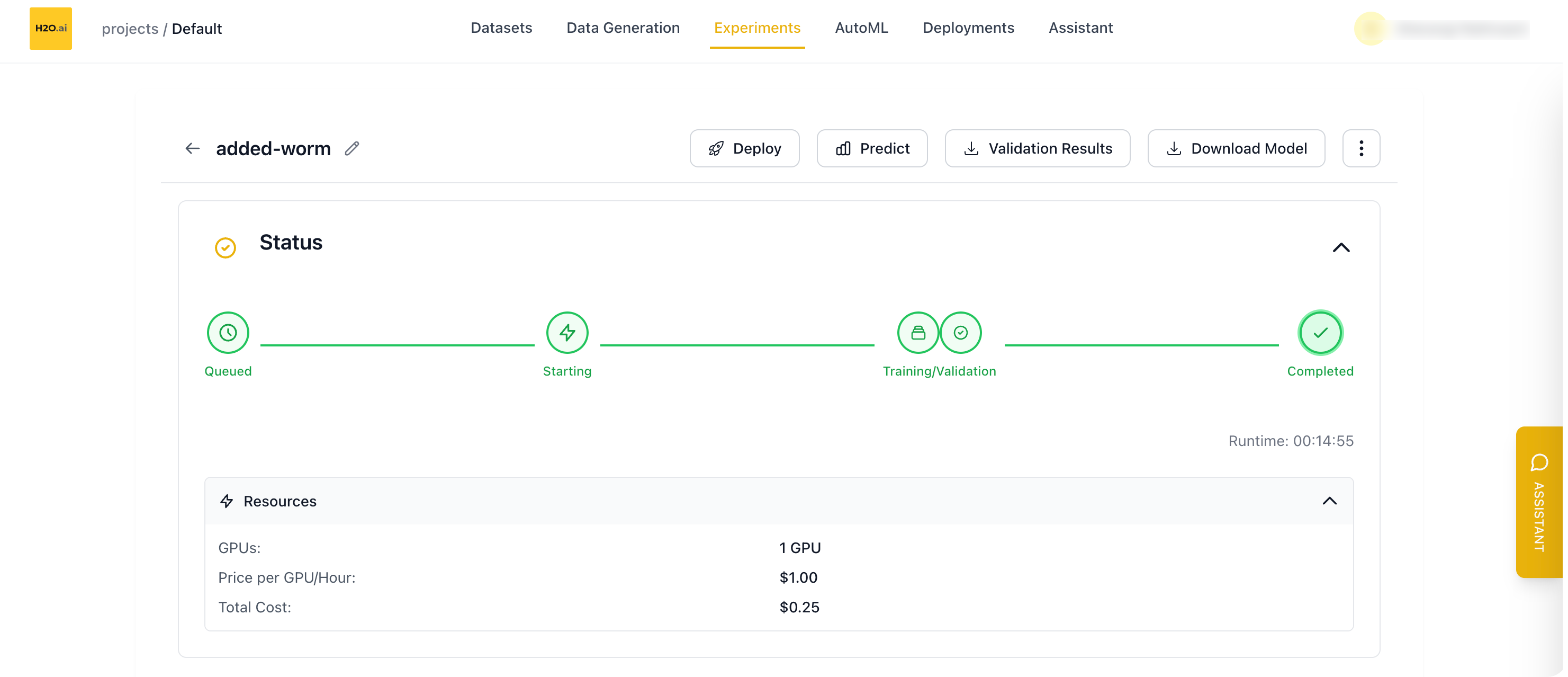
Task: Click the 1 GPU value
Action: [800, 548]
